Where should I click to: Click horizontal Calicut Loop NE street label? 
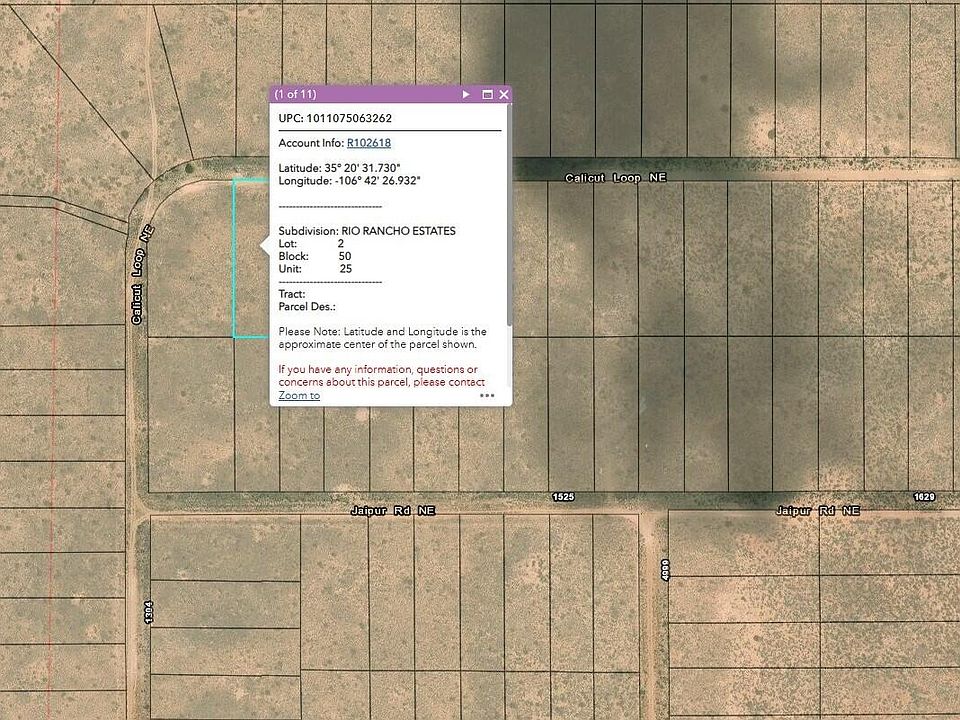pos(615,178)
